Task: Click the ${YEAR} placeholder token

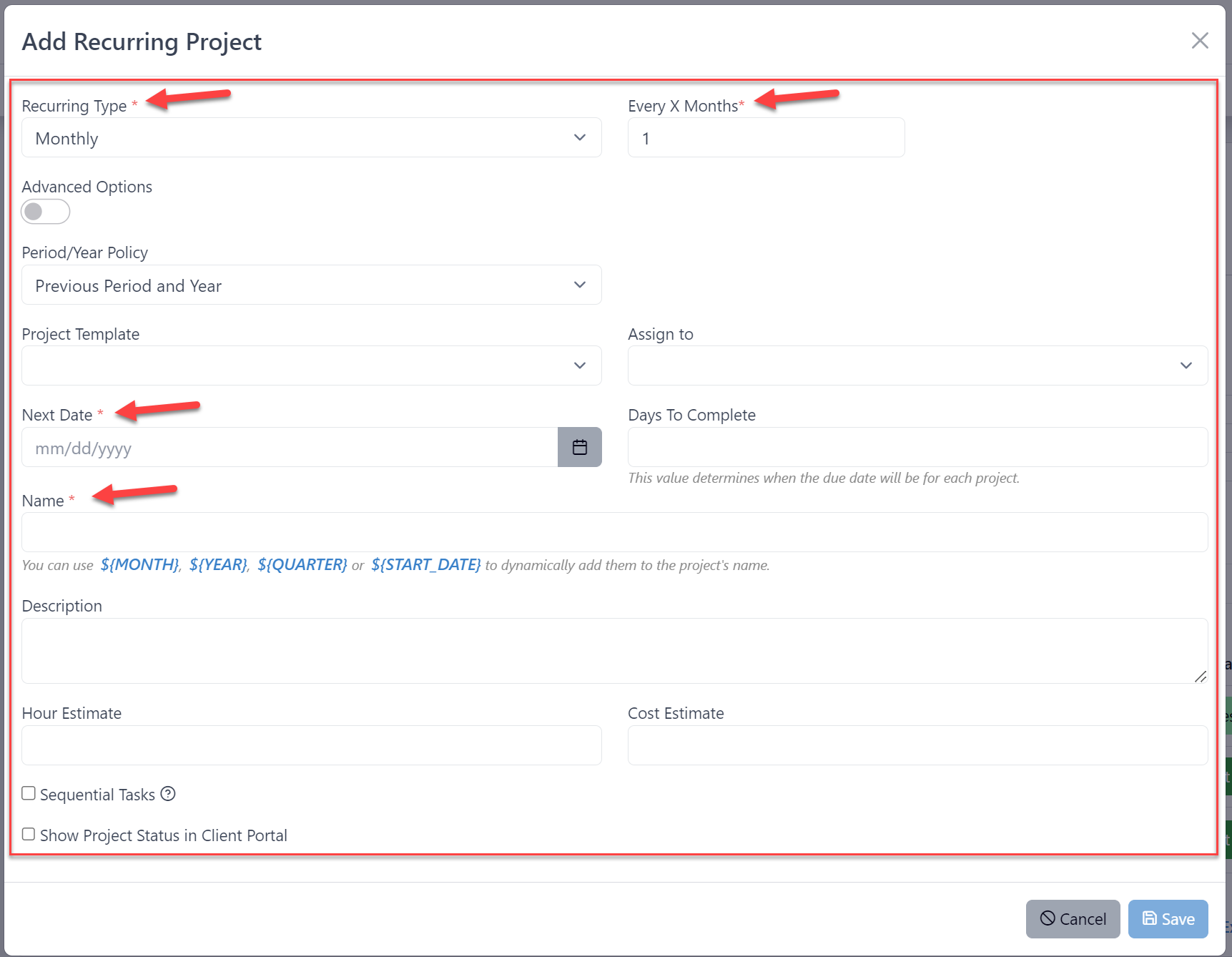Action: 217,564
